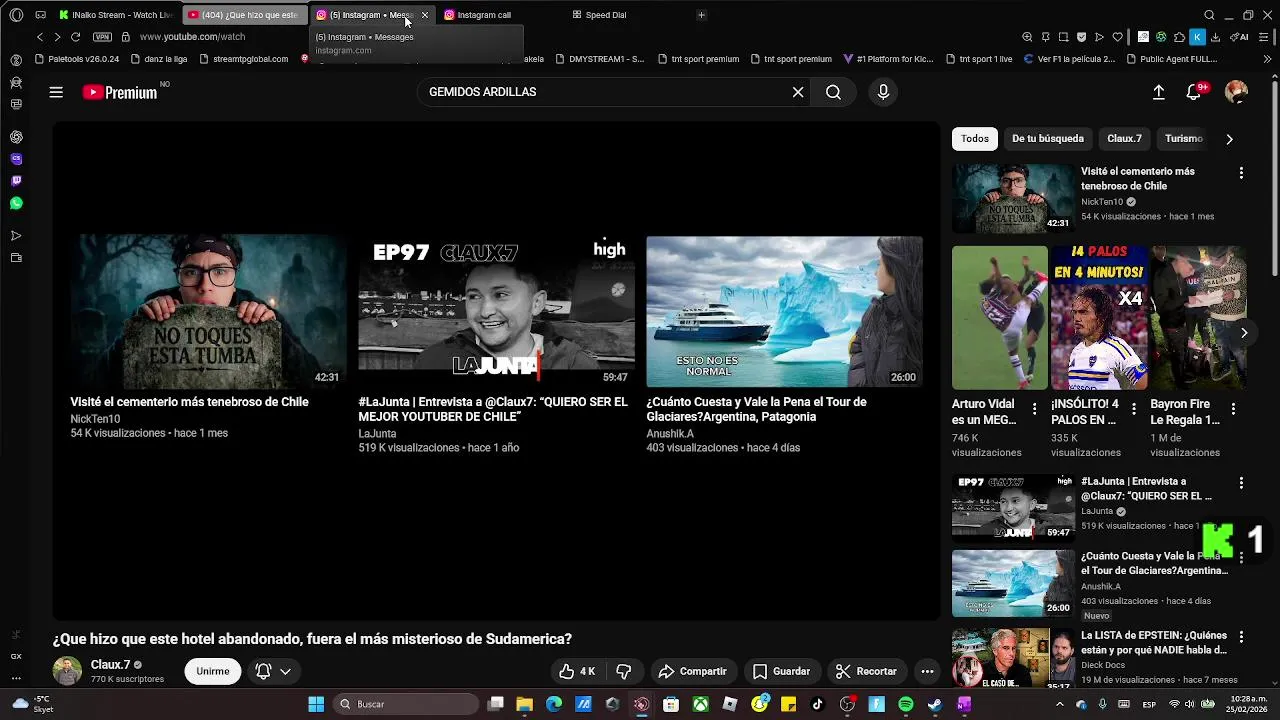The width and height of the screenshot is (1280, 720).
Task: Click the Unirme button
Action: 212,671
